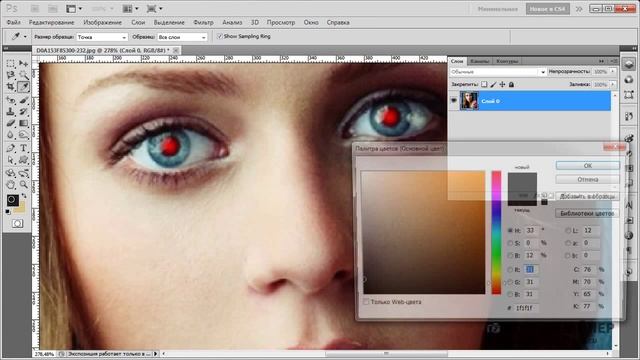Open the Layers panel icon in the dock

[x=629, y=64]
